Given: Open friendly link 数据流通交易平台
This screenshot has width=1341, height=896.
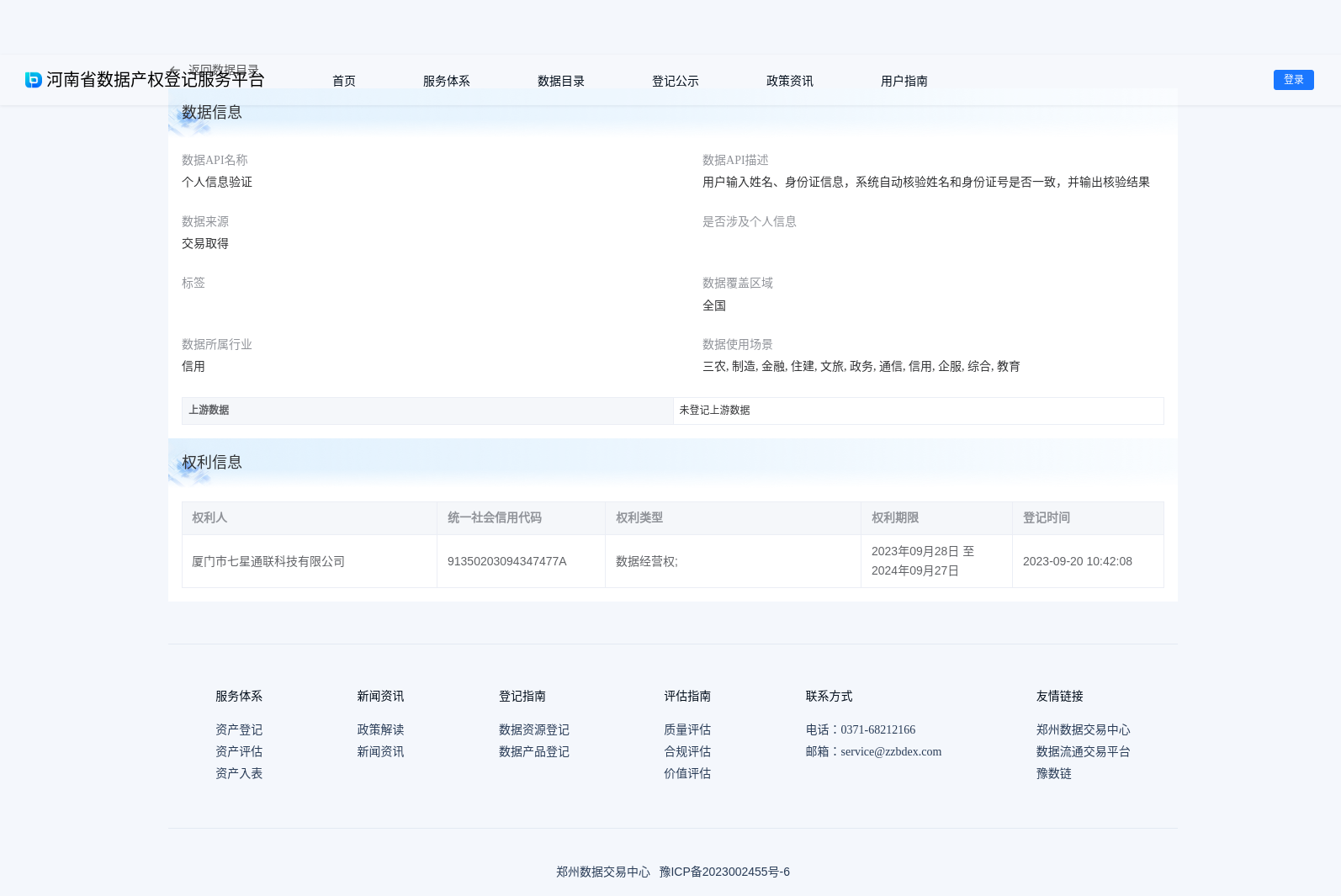Looking at the screenshot, I should [1084, 751].
